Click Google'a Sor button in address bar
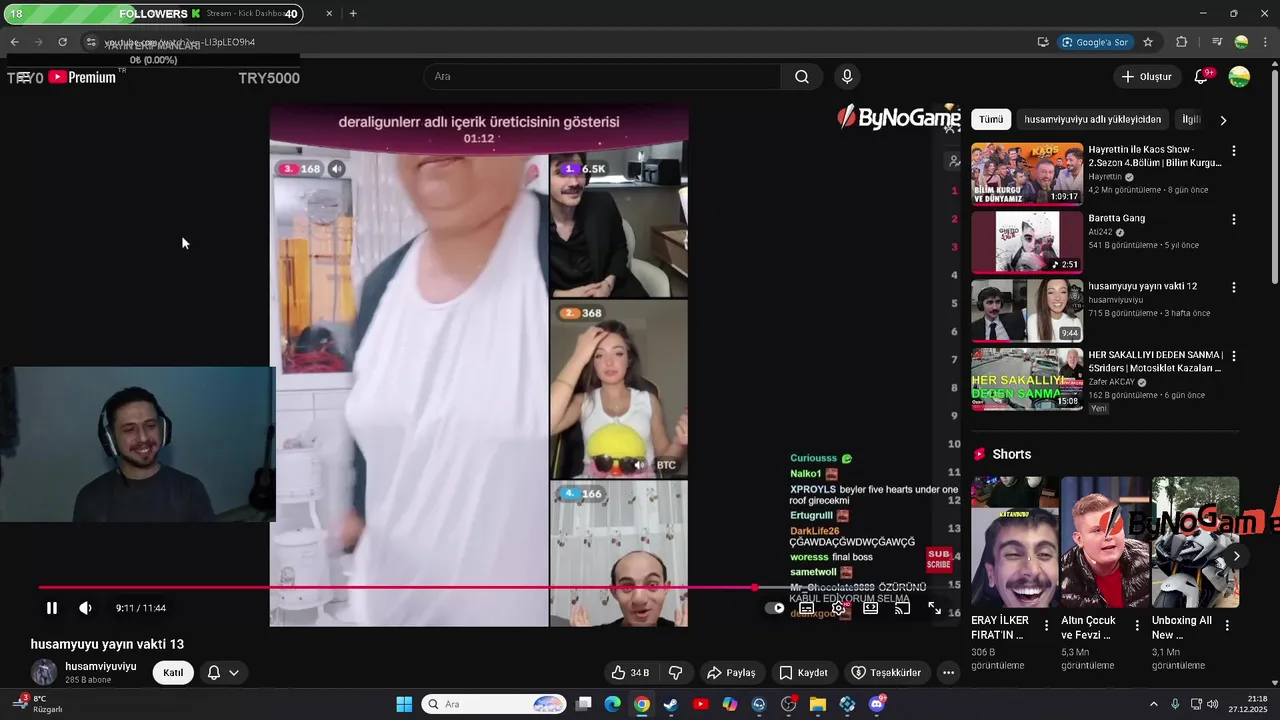Image resolution: width=1280 pixels, height=720 pixels. (x=1095, y=42)
